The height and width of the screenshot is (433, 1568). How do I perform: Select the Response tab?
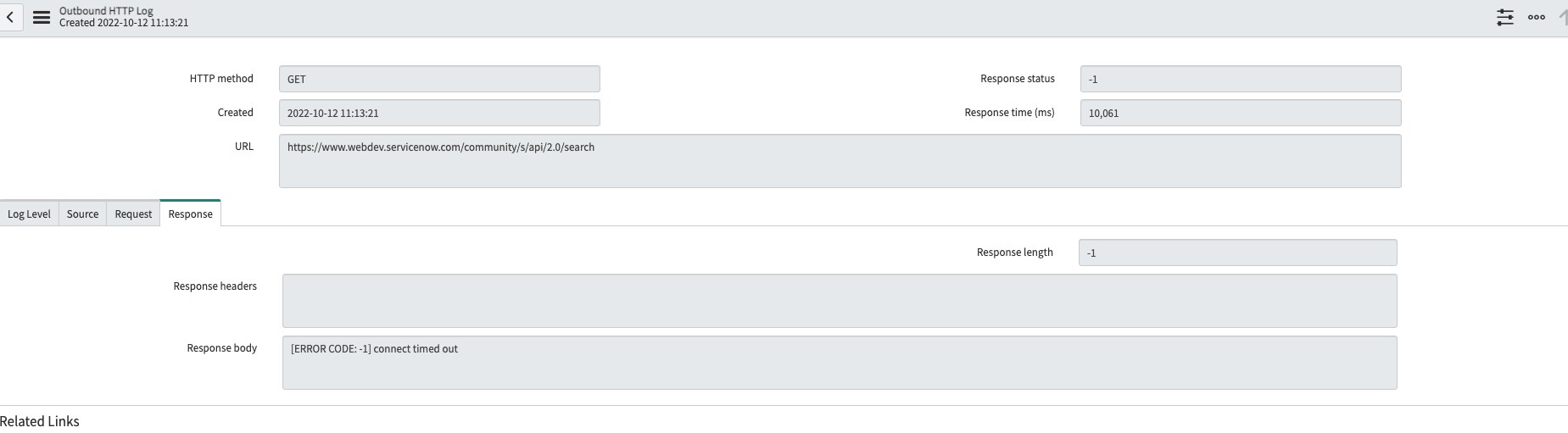190,214
